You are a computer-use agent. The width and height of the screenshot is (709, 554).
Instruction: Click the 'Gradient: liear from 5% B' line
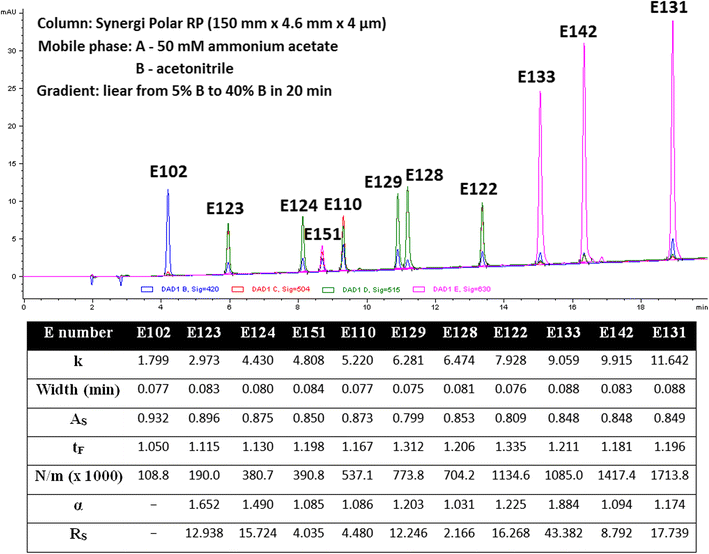(184, 91)
